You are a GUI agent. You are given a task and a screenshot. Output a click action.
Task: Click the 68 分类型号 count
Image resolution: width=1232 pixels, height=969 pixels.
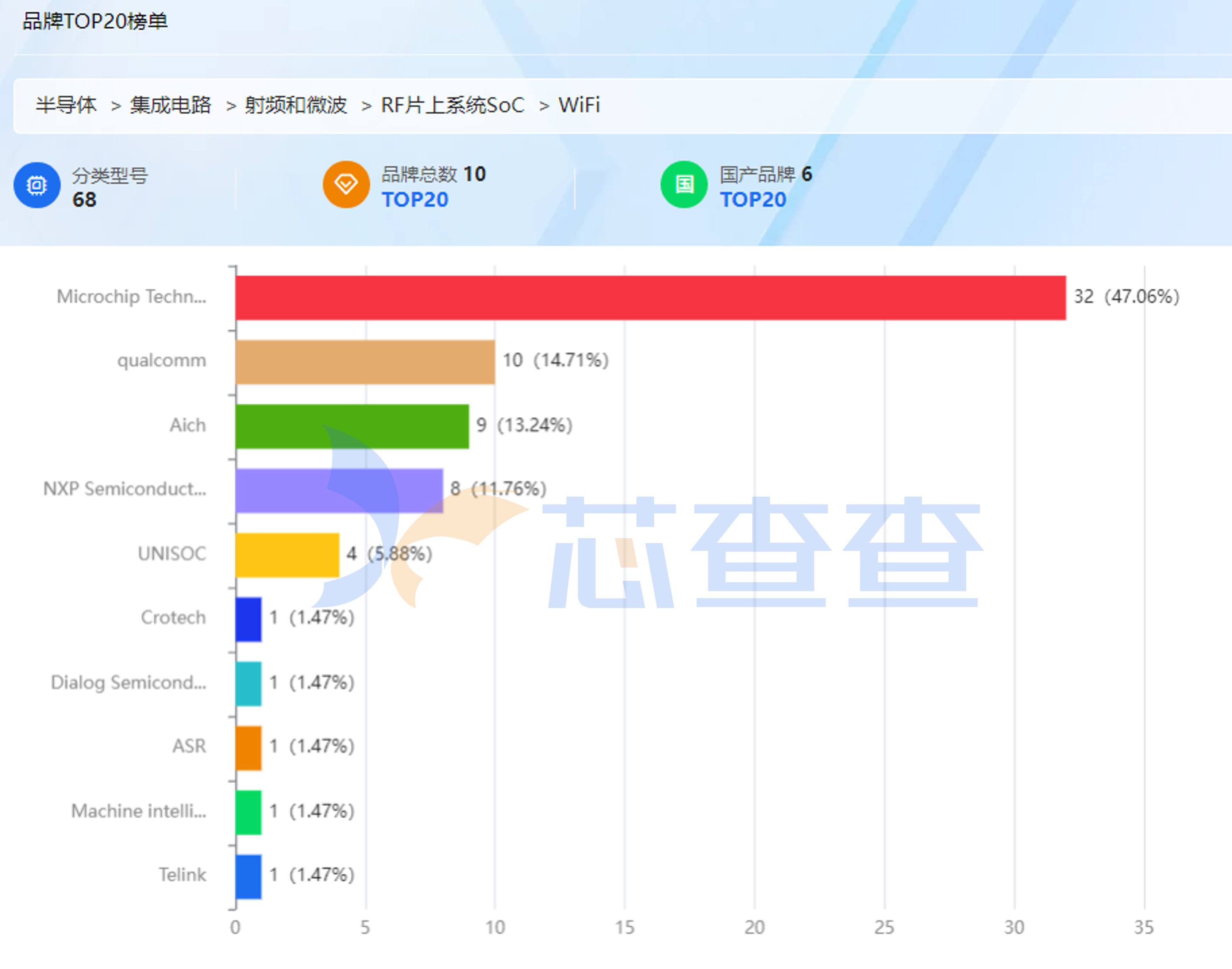[x=85, y=200]
